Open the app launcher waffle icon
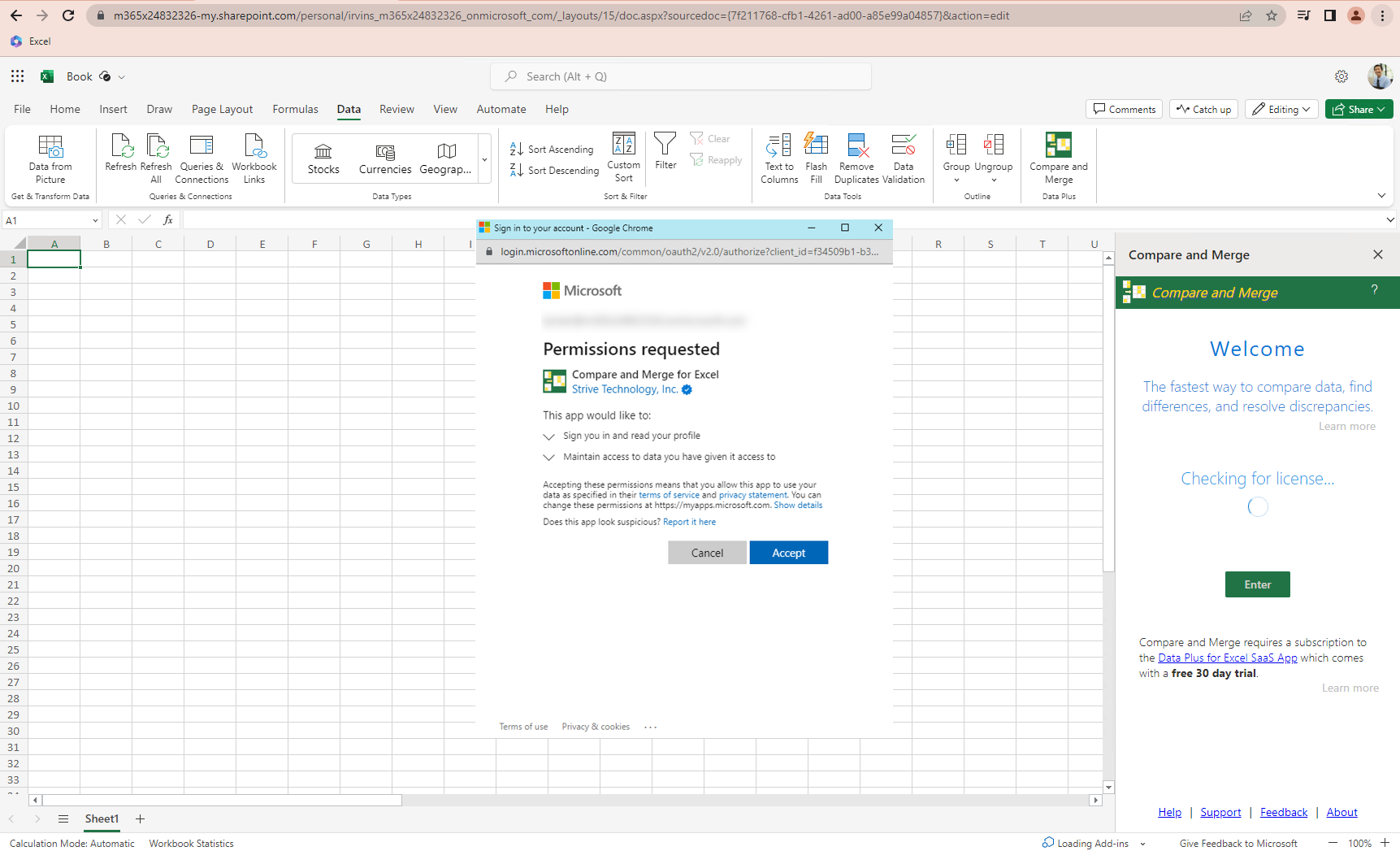The height and width of the screenshot is (851, 1400). 17,76
